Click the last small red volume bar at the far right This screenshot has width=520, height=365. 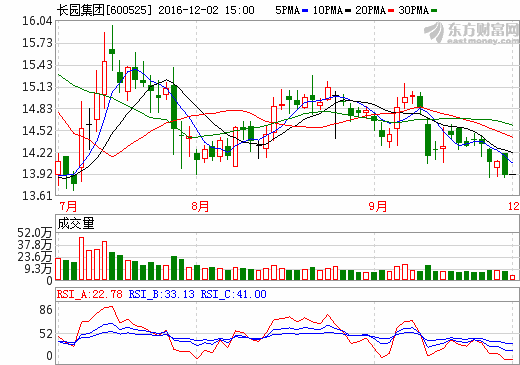coord(513,277)
